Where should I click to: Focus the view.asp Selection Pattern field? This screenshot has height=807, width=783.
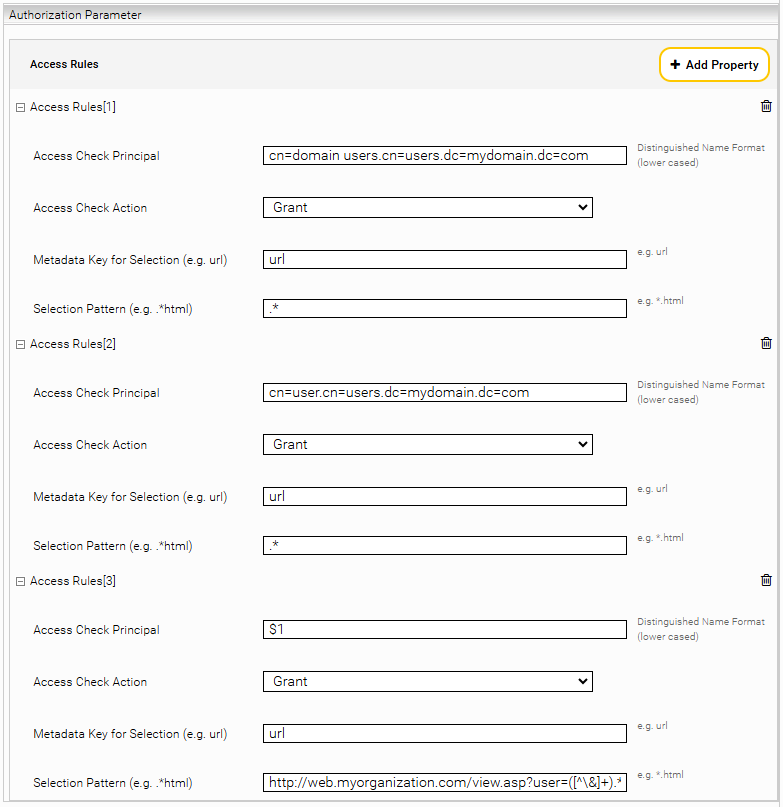point(445,782)
